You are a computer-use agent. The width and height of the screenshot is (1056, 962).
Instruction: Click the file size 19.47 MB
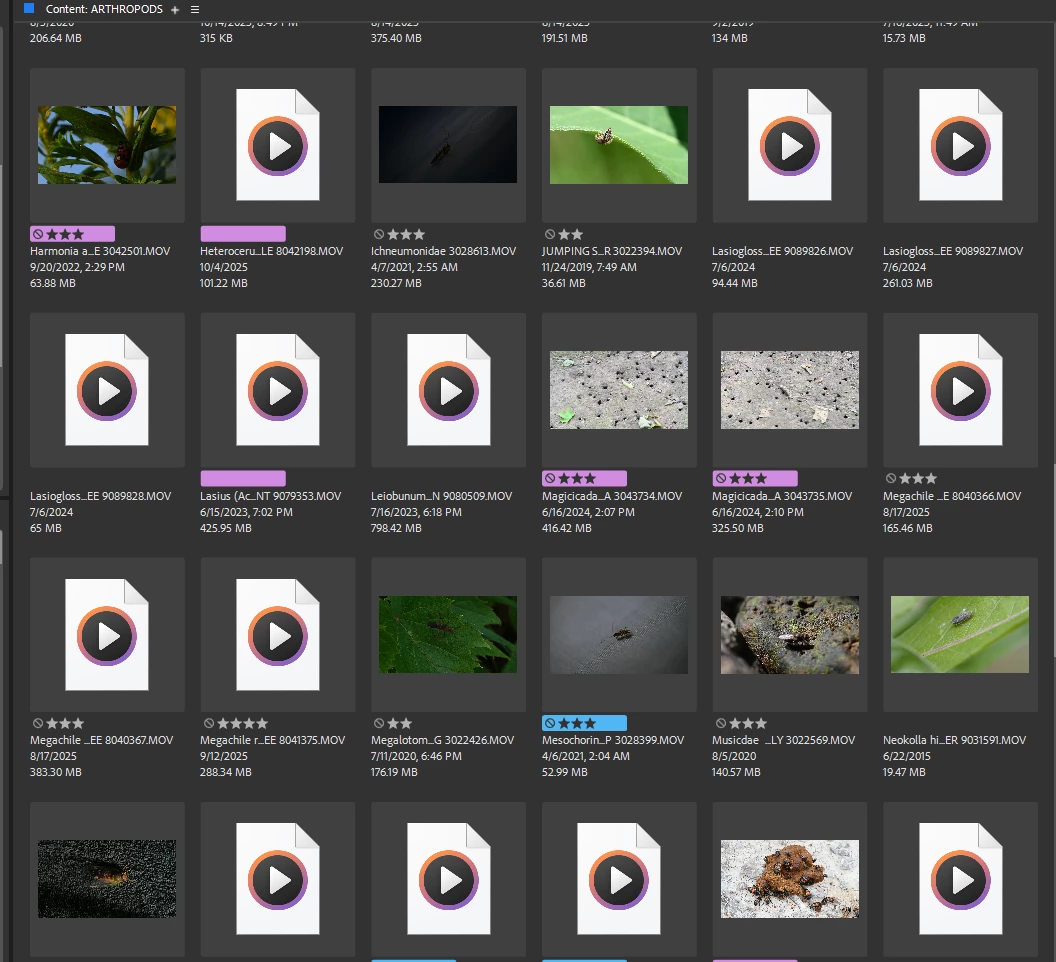point(904,773)
